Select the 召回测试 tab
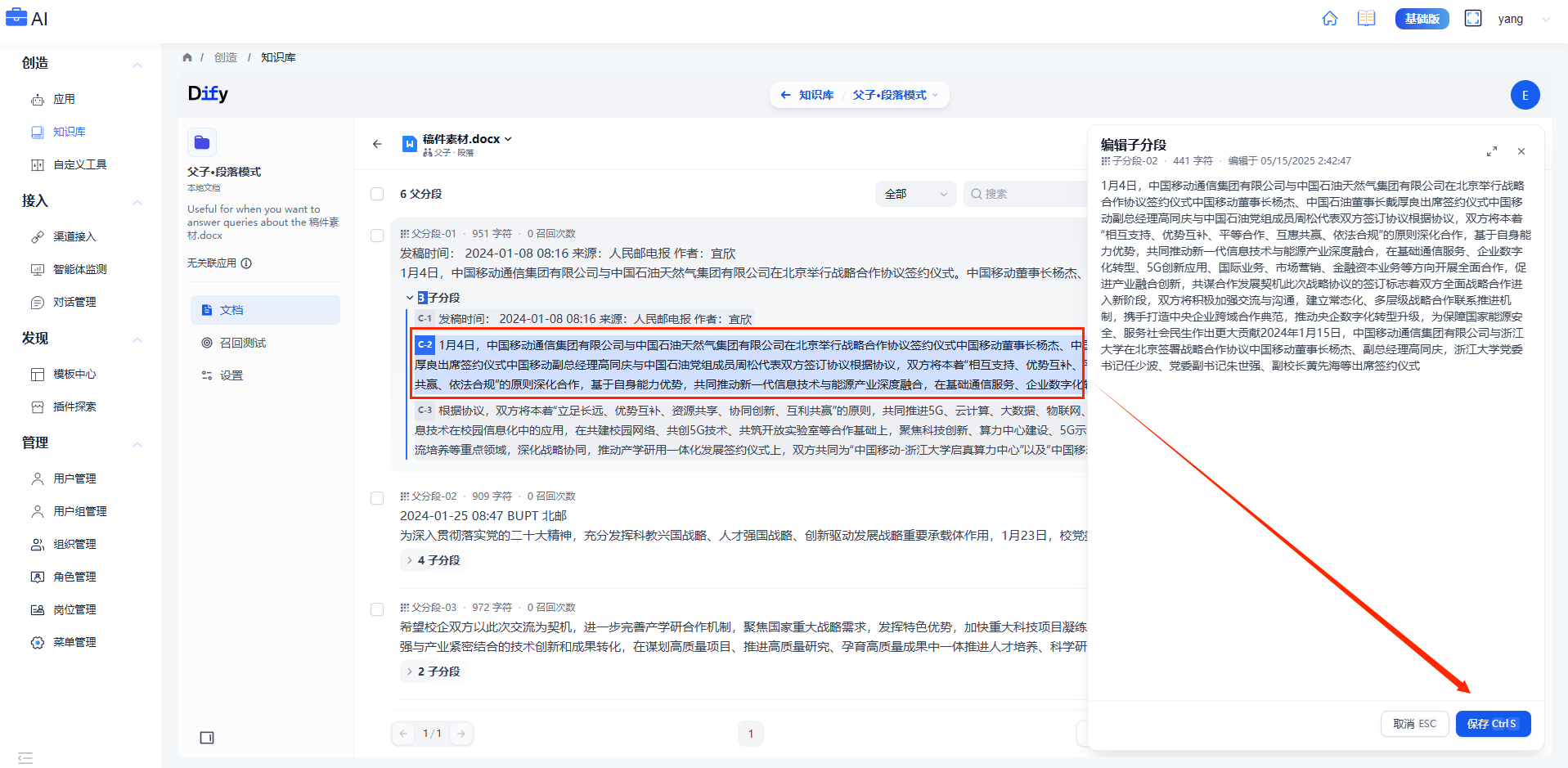The height and width of the screenshot is (768, 1568). pos(265,343)
